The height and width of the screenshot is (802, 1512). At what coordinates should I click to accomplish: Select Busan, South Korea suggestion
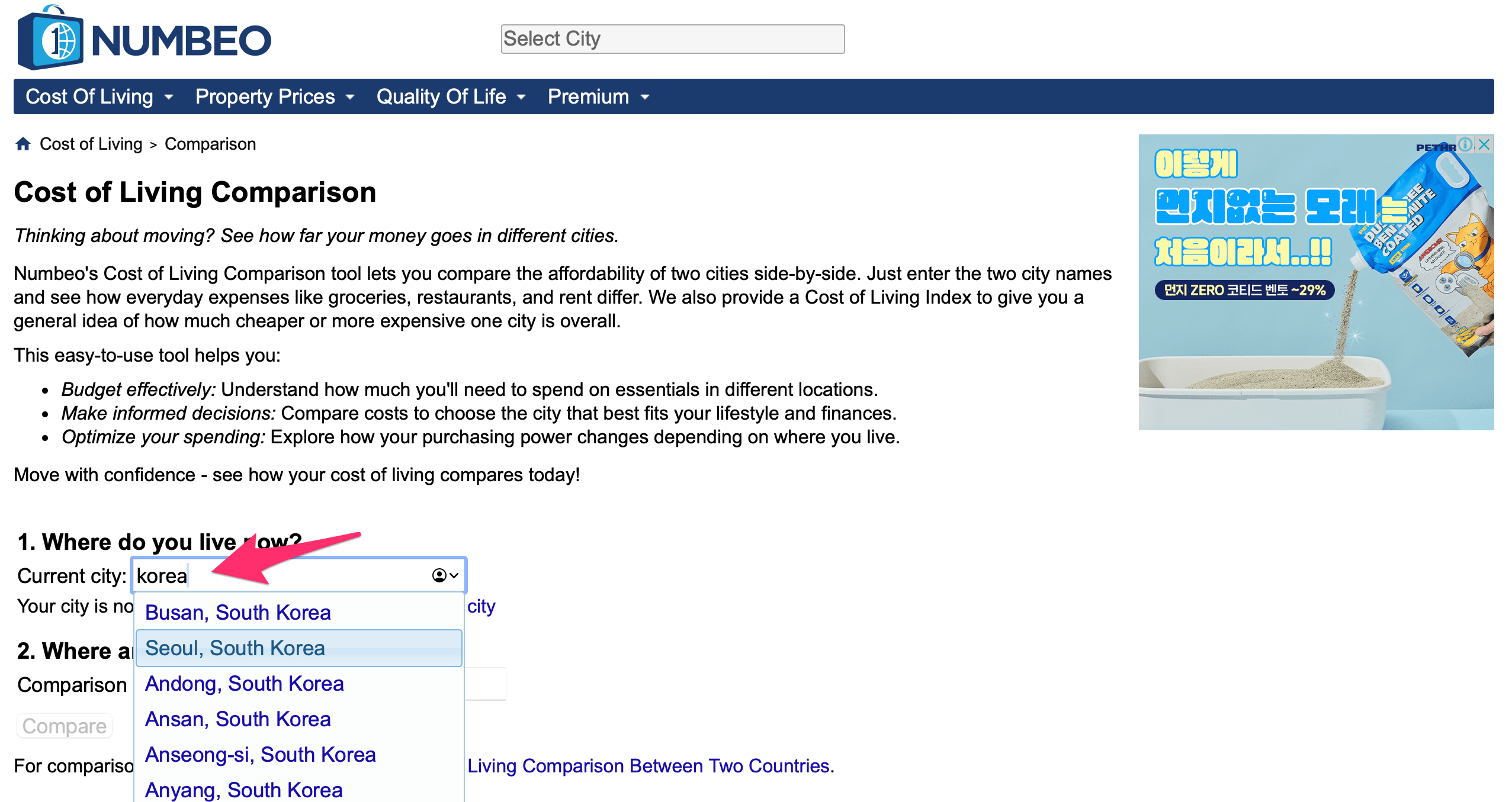[238, 613]
